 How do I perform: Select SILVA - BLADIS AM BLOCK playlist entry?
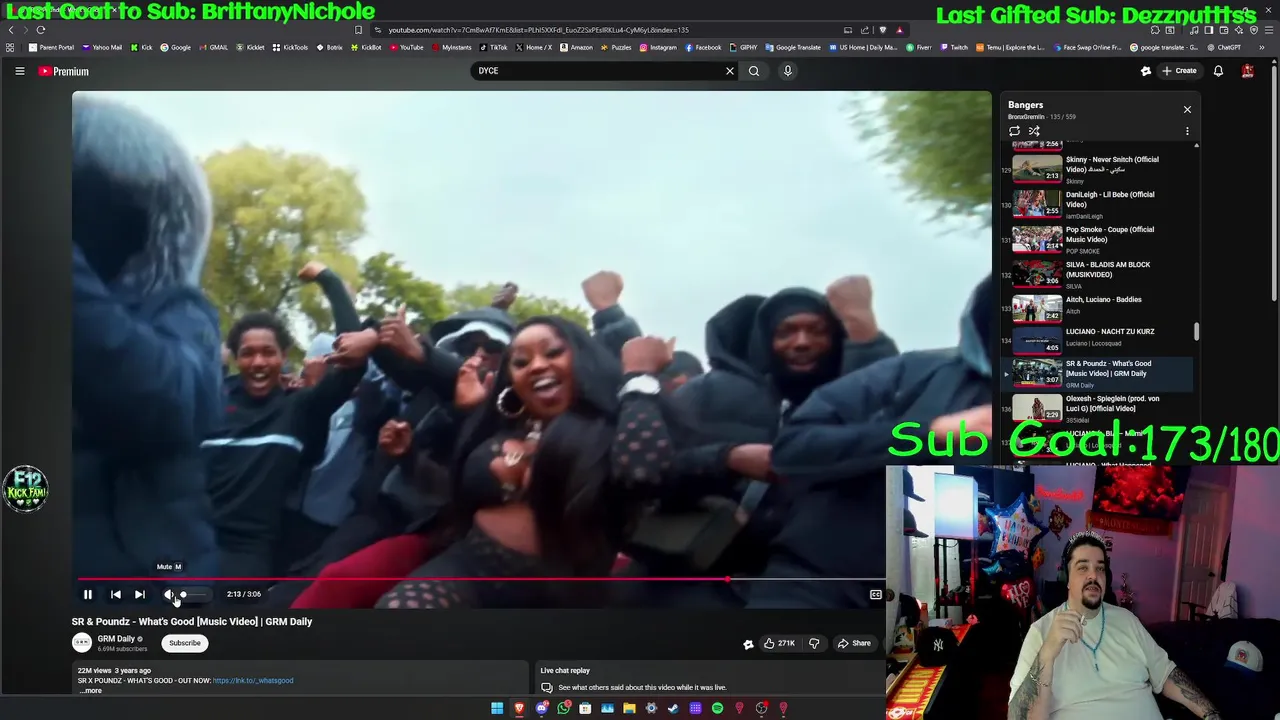coord(1098,273)
